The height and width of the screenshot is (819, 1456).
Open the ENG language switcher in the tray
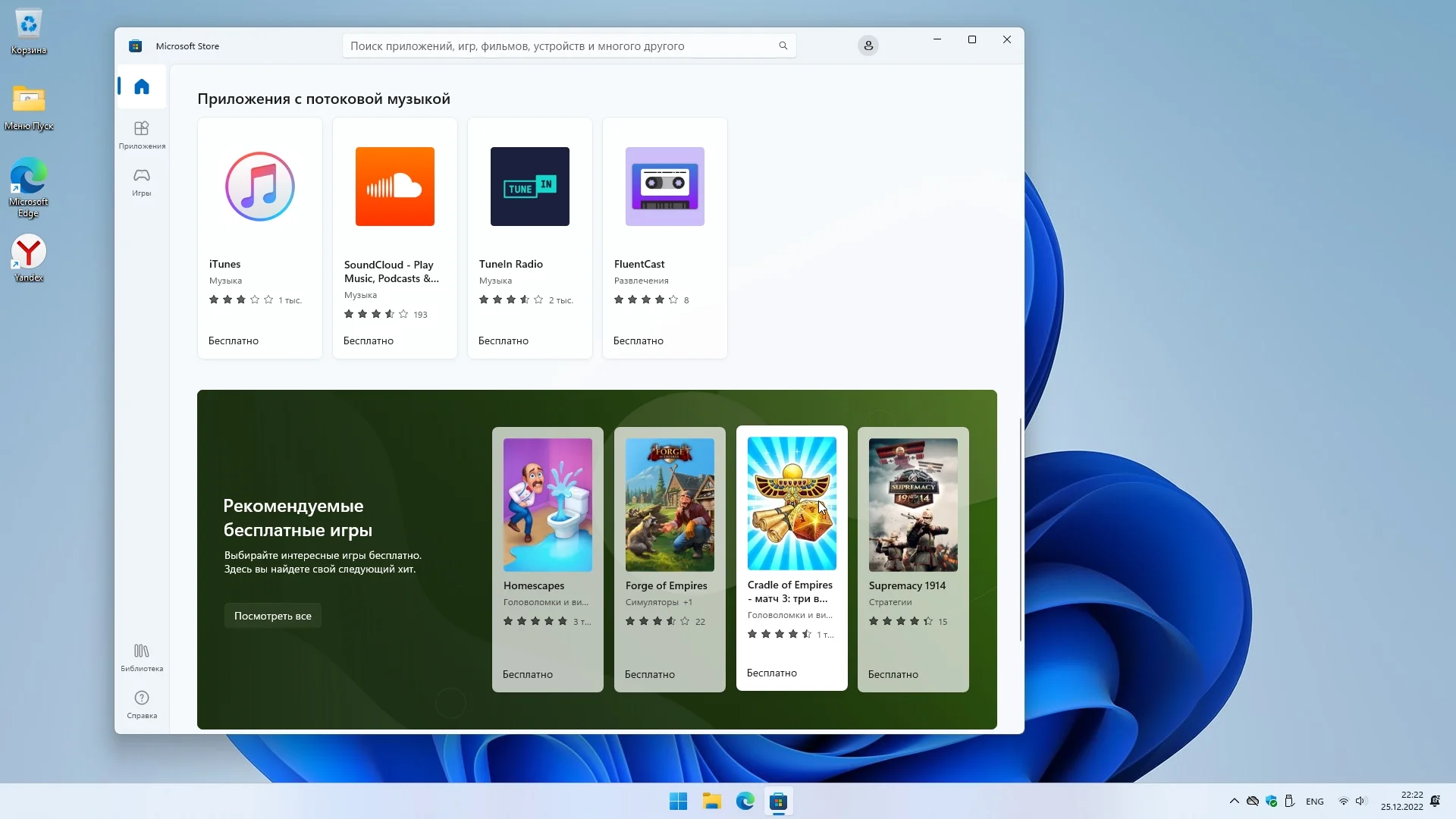coord(1314,801)
